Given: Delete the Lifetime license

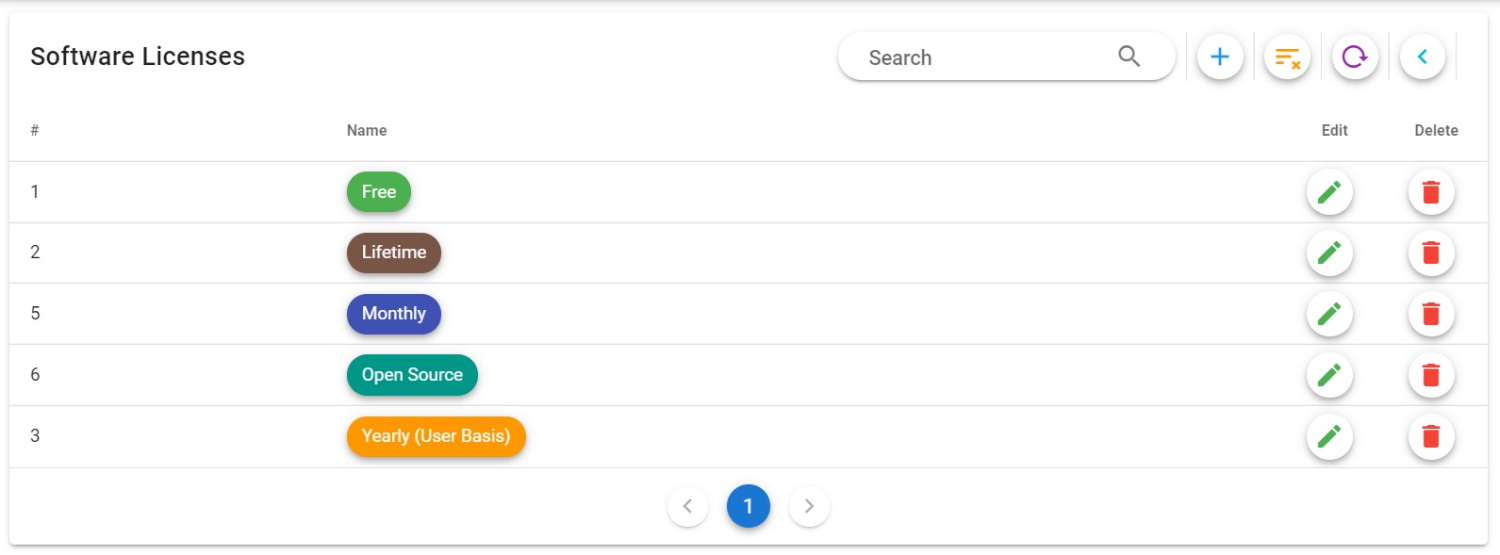Looking at the screenshot, I should tap(1431, 253).
